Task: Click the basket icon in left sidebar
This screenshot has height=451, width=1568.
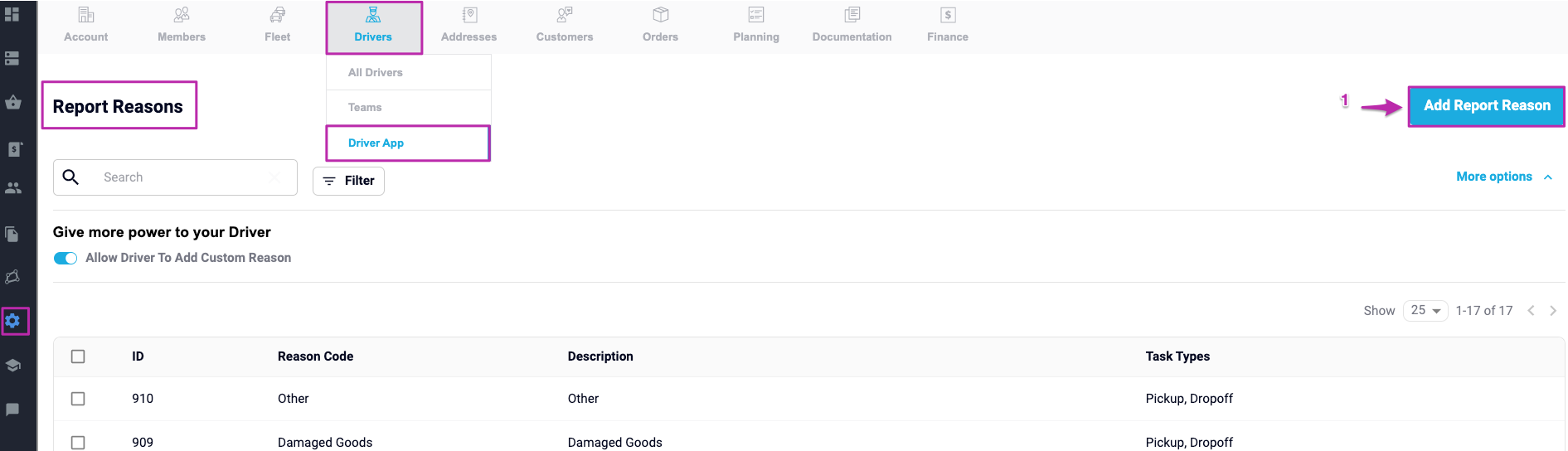Action: (12, 103)
